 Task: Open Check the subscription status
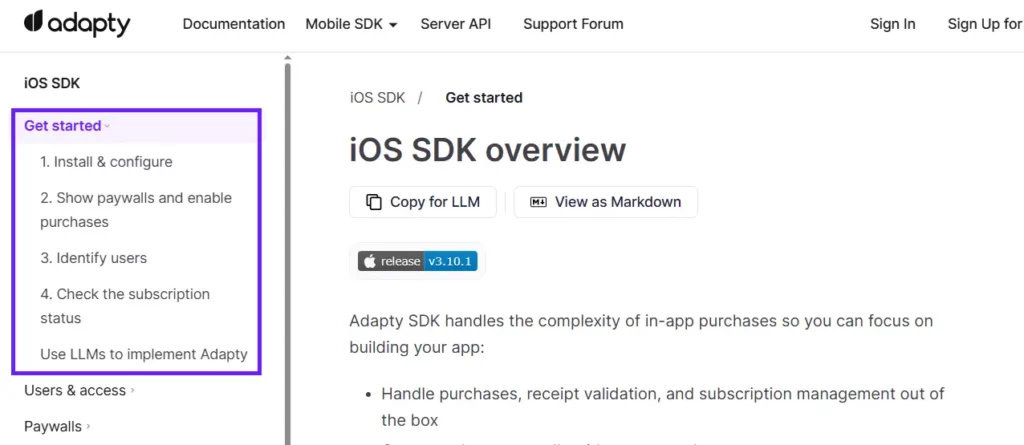(x=125, y=306)
